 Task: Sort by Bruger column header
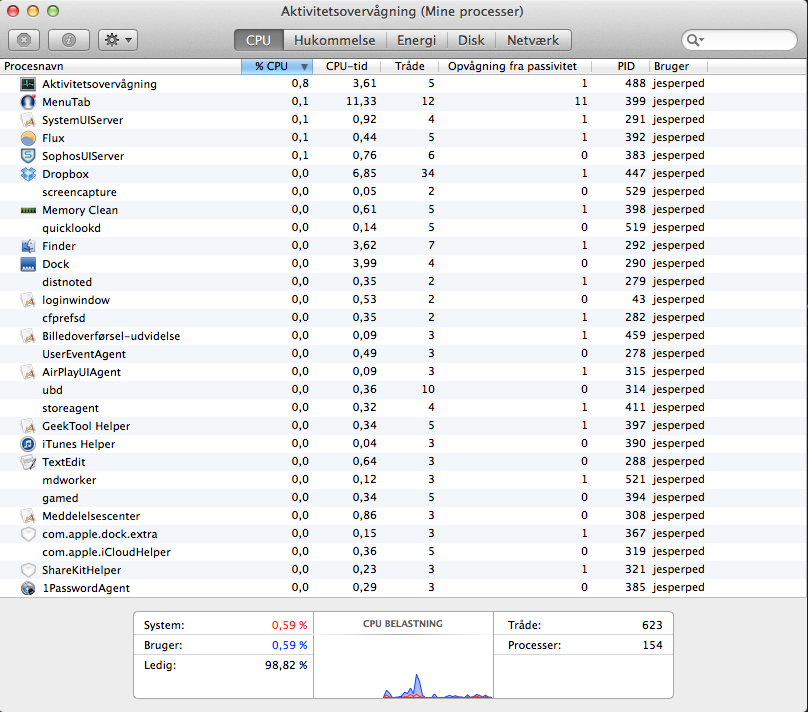point(678,66)
